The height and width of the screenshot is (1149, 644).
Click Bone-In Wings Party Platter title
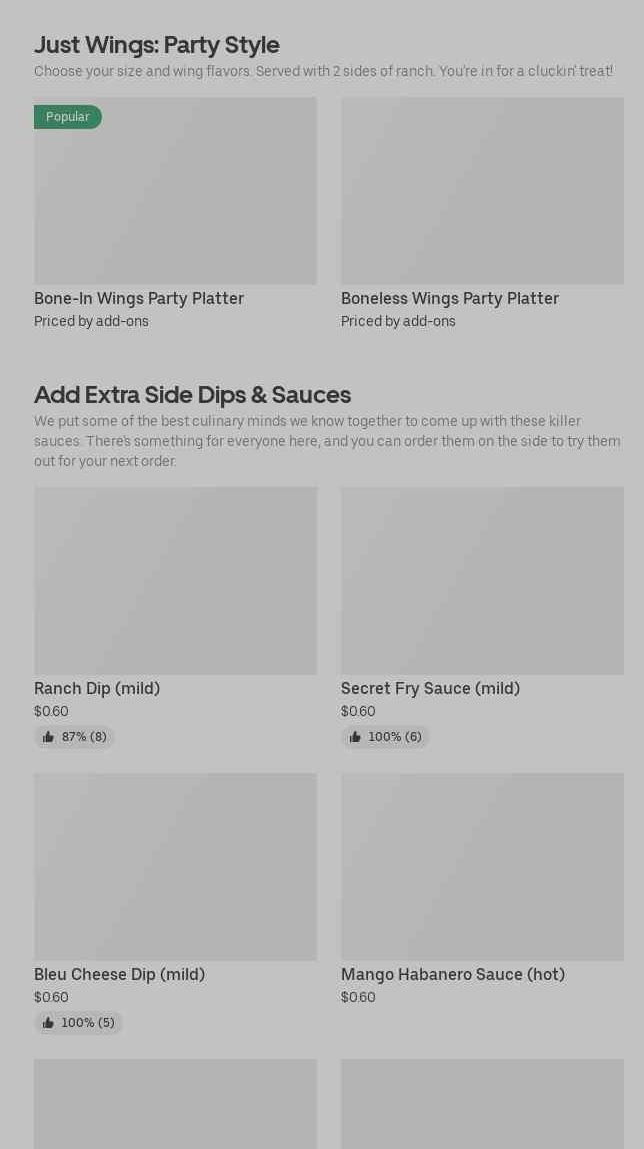139,298
